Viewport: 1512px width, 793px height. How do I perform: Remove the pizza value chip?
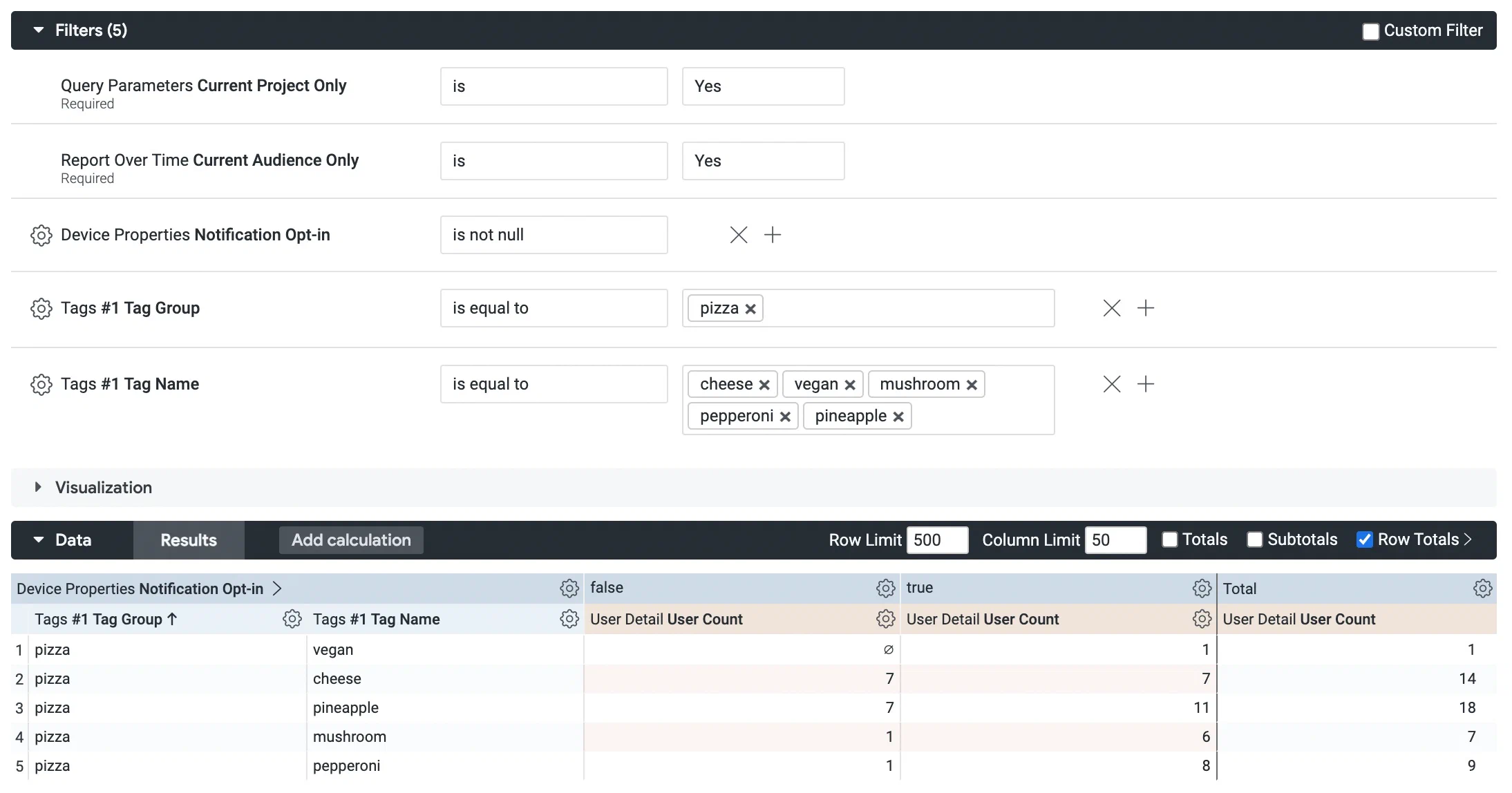click(x=750, y=308)
